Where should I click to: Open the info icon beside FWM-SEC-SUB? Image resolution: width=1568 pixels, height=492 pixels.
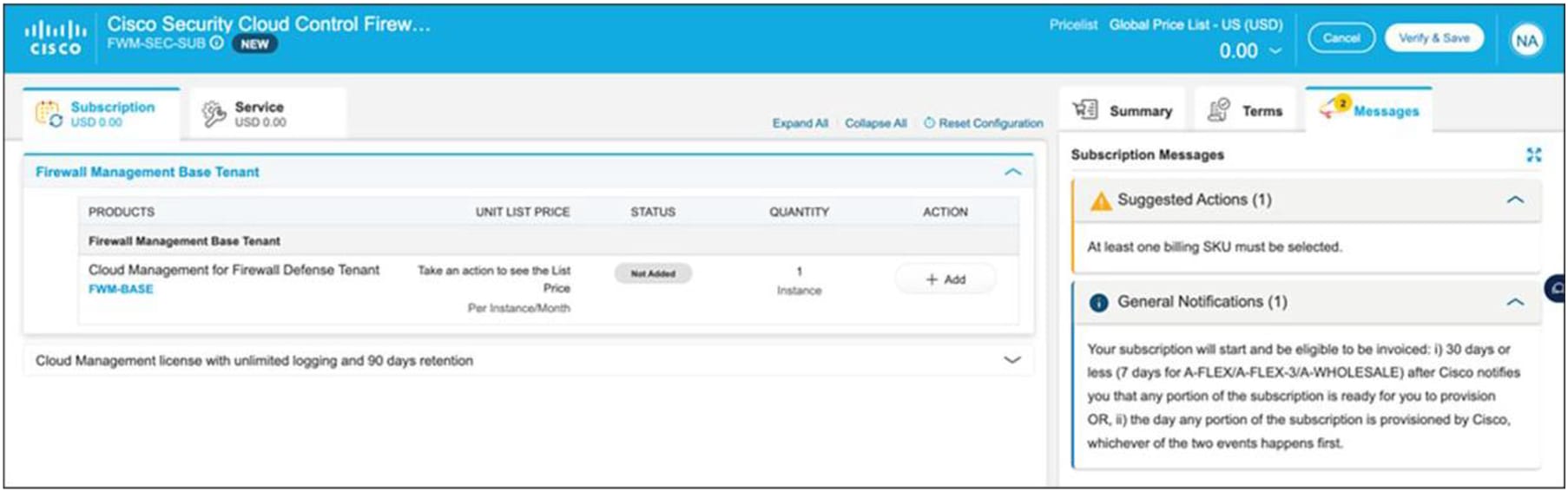pyautogui.click(x=217, y=43)
